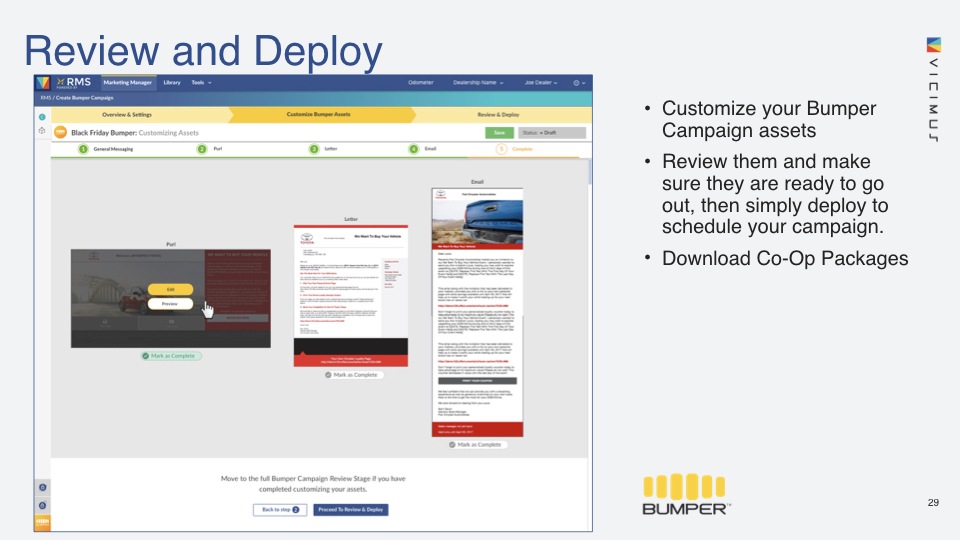Open the Letter asset thumbnail
The height and width of the screenshot is (540, 960).
click(x=351, y=296)
